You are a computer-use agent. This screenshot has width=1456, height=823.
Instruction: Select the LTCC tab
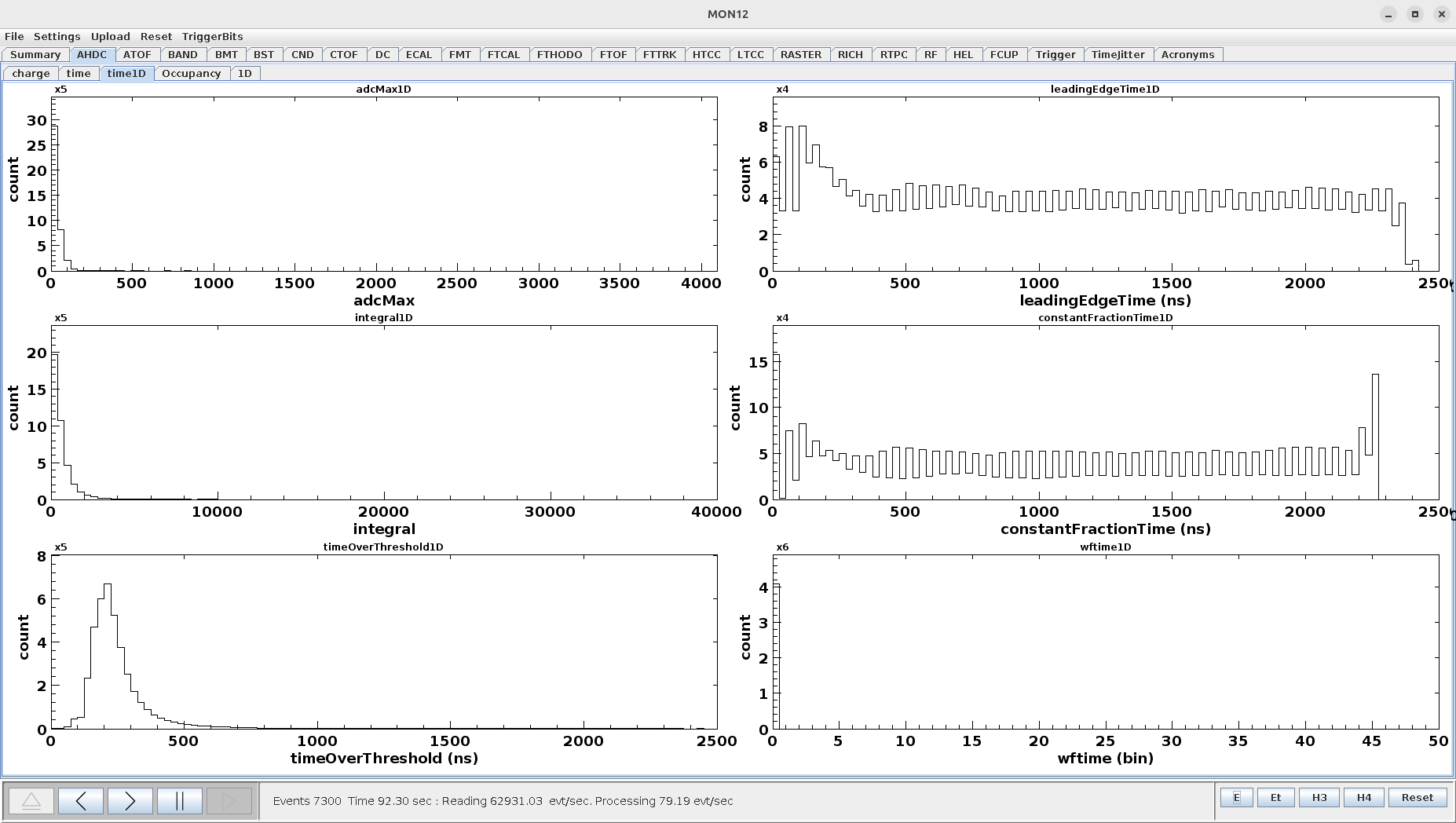point(751,54)
